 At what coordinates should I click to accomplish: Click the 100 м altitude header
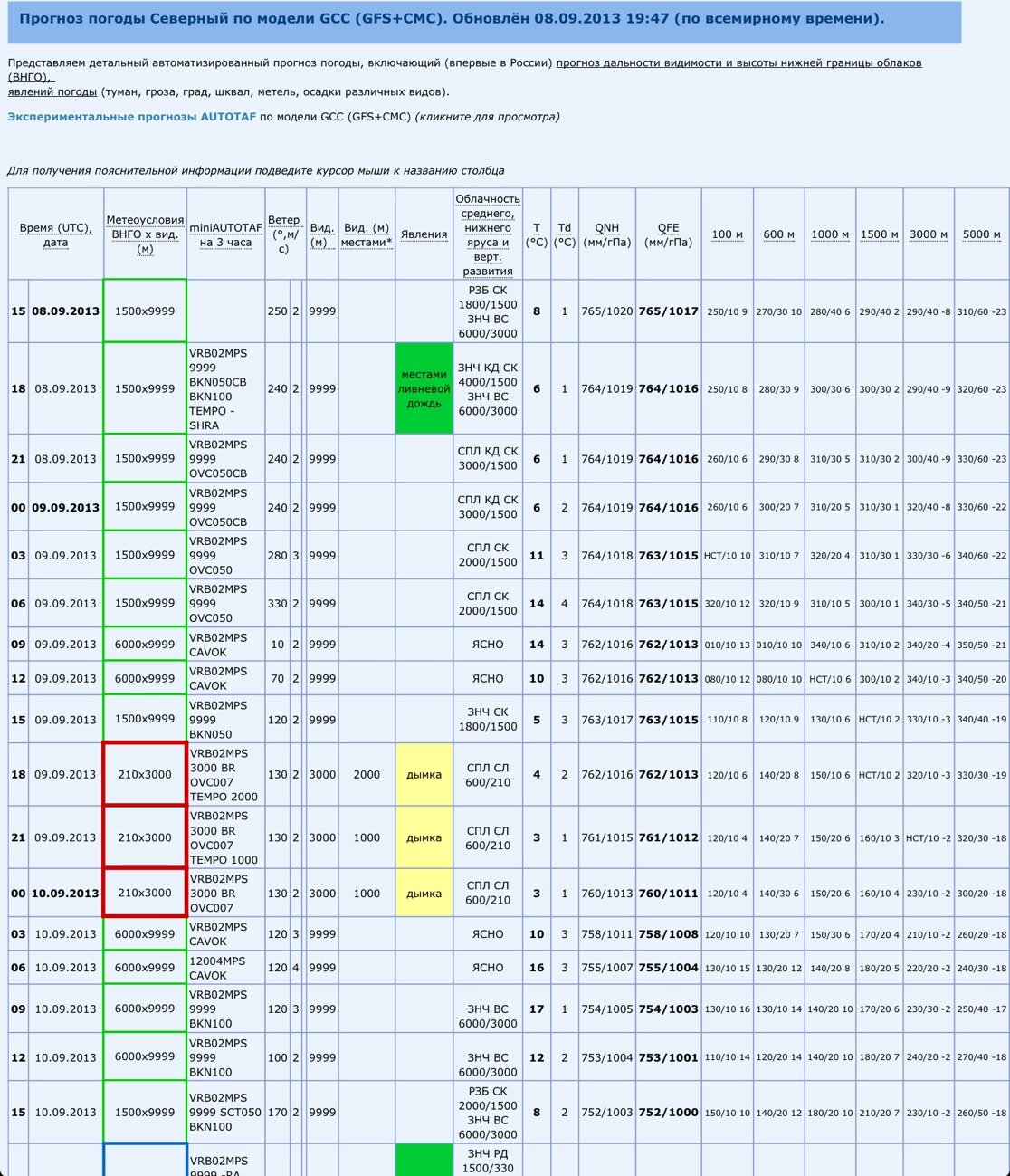(x=727, y=234)
